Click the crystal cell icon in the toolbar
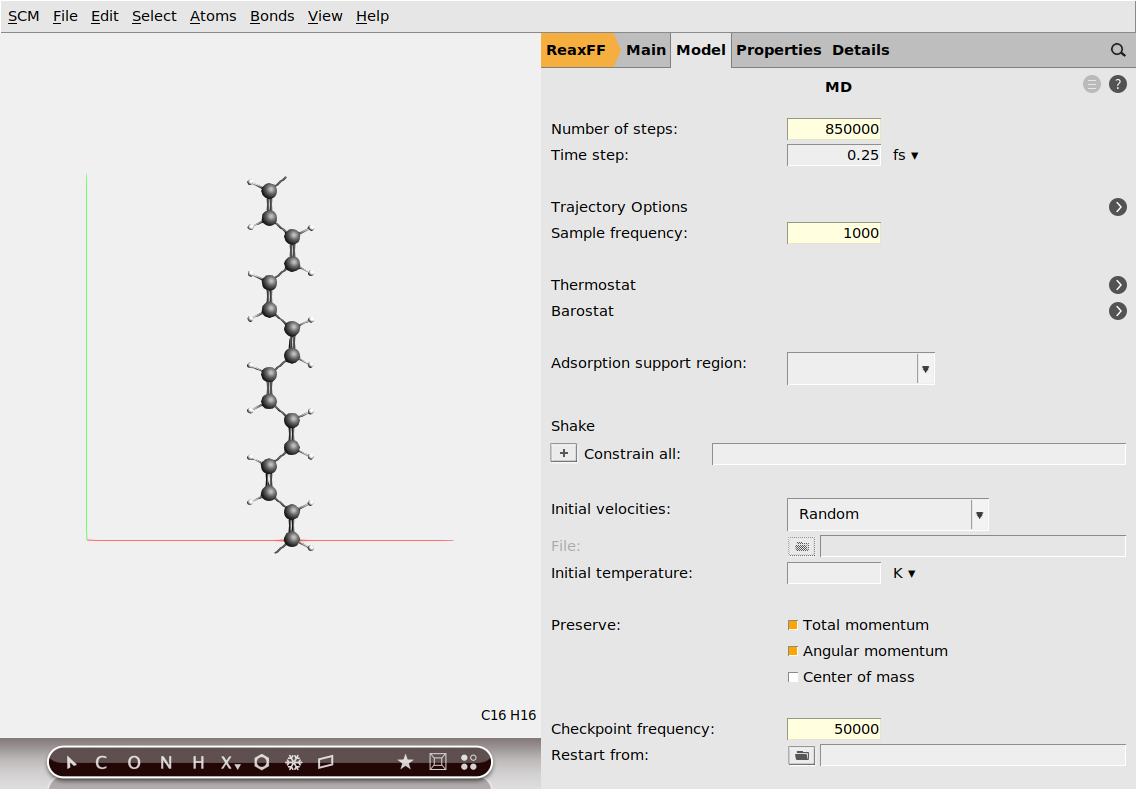This screenshot has height=789, width=1136. point(437,762)
